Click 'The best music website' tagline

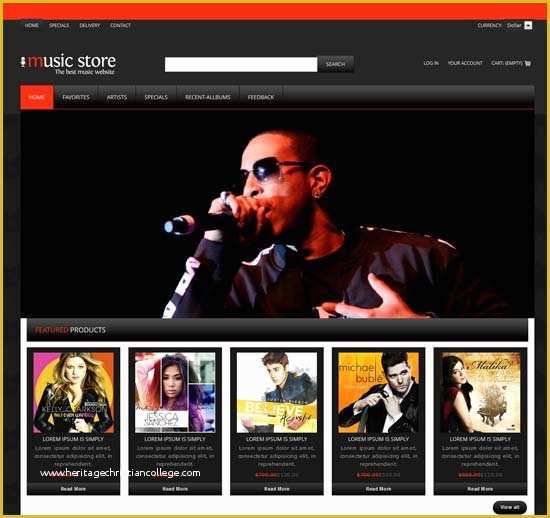point(85,72)
